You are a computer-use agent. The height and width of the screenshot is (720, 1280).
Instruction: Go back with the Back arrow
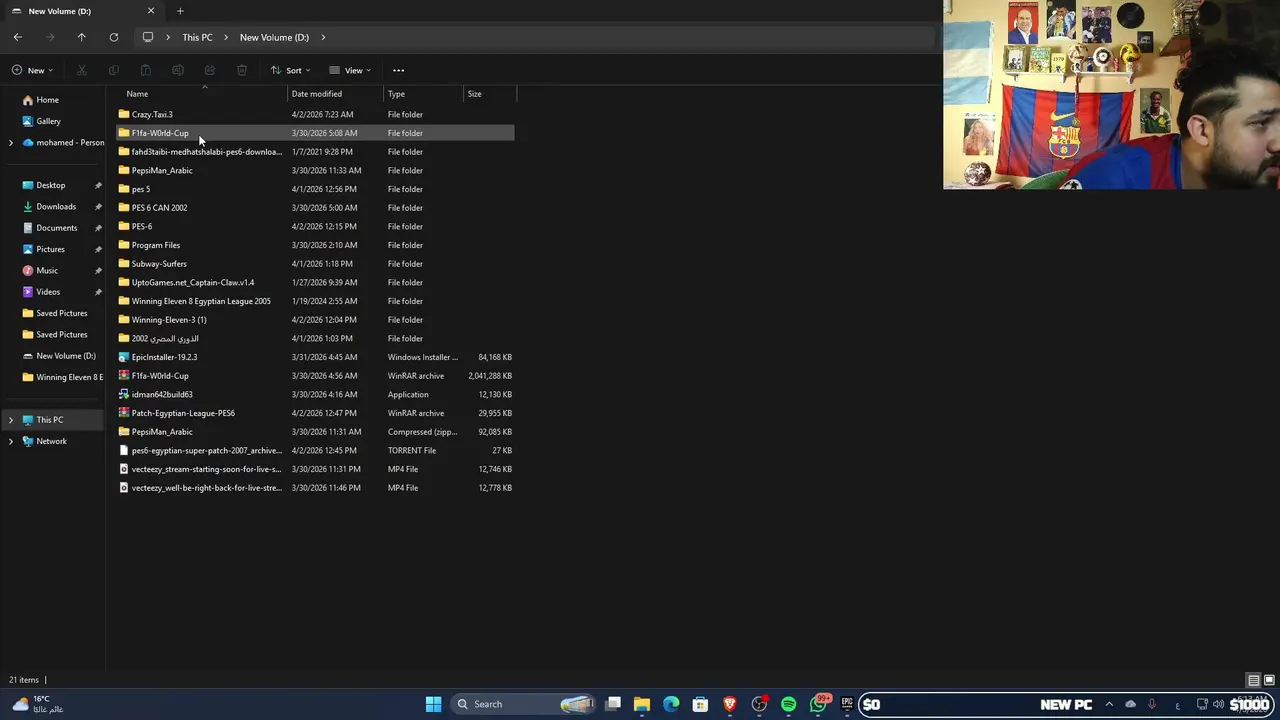18,37
